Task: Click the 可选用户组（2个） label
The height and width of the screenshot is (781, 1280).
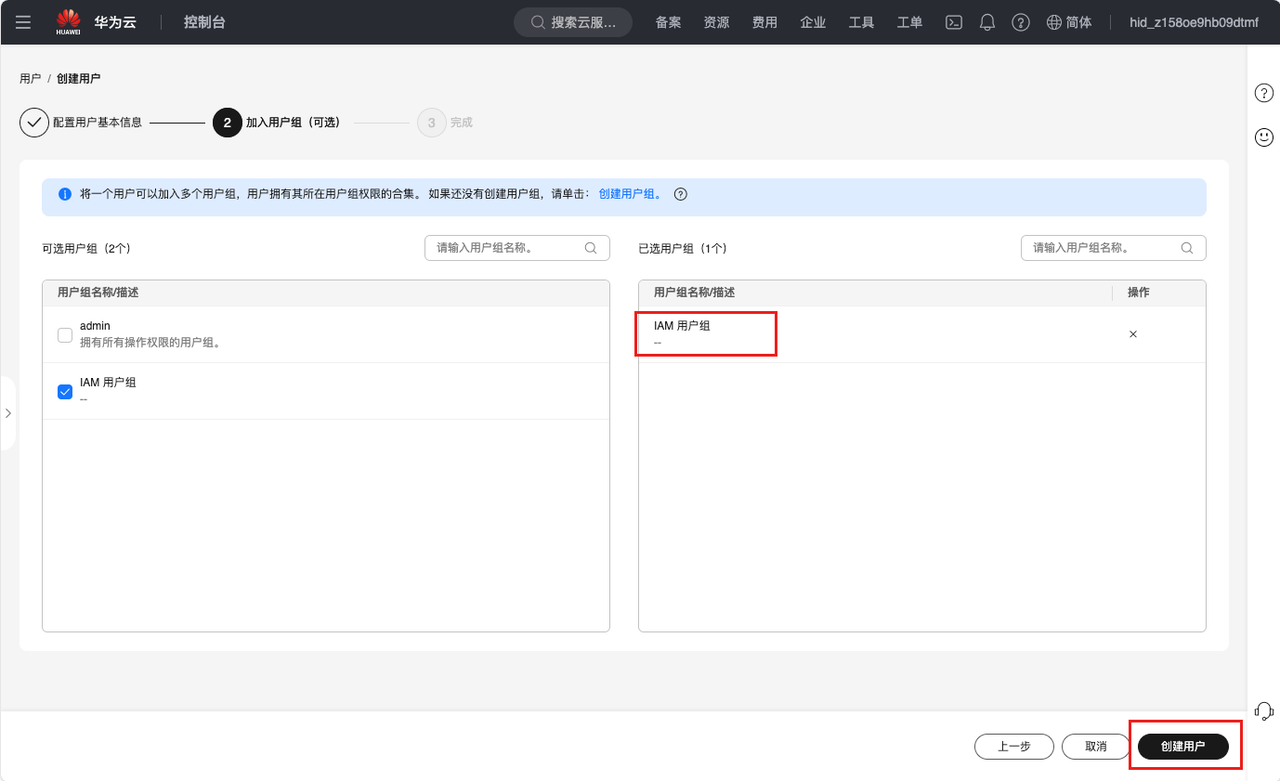Action: pyautogui.click(x=86, y=248)
